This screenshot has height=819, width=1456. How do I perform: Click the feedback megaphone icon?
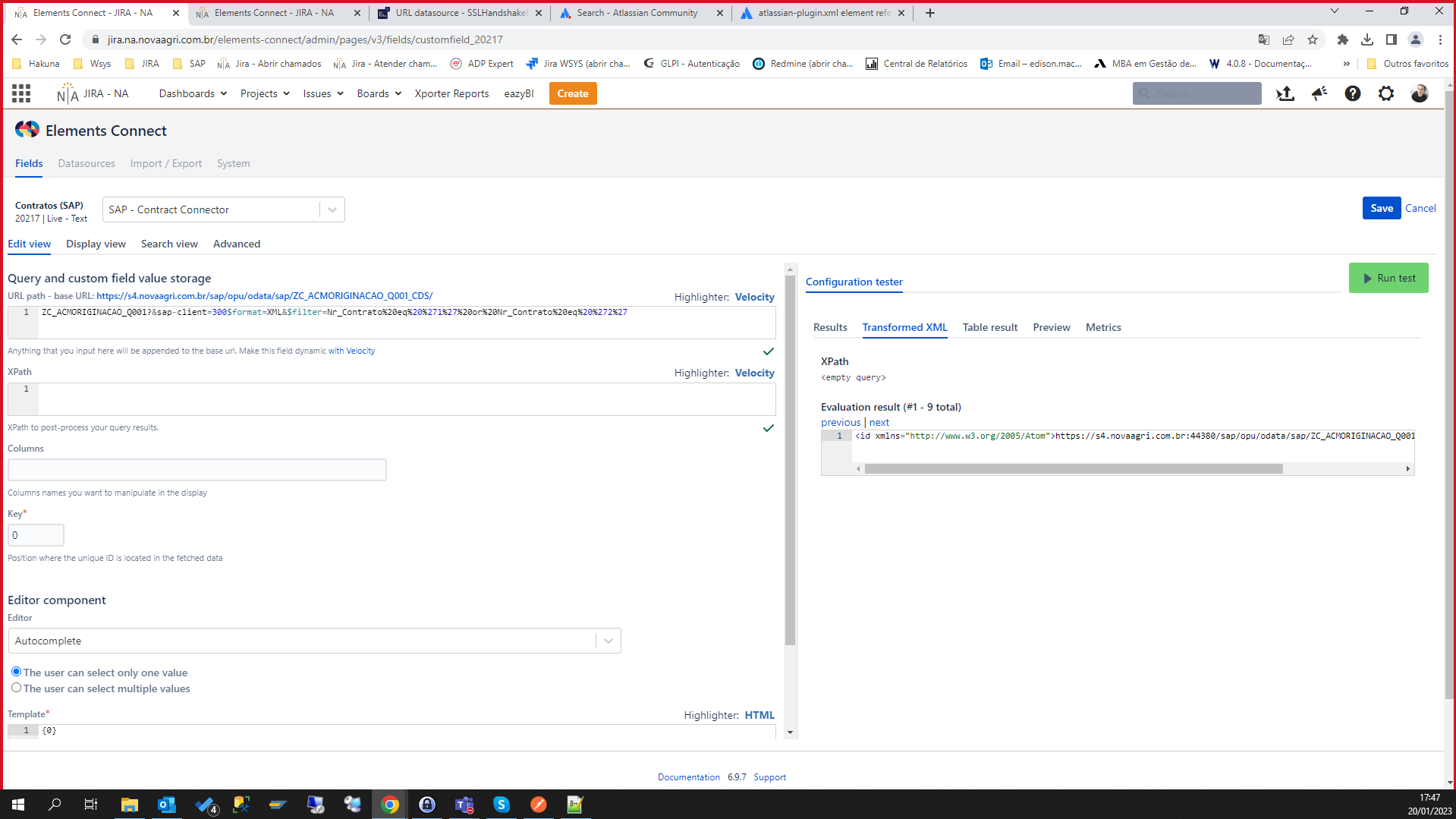coord(1319,93)
